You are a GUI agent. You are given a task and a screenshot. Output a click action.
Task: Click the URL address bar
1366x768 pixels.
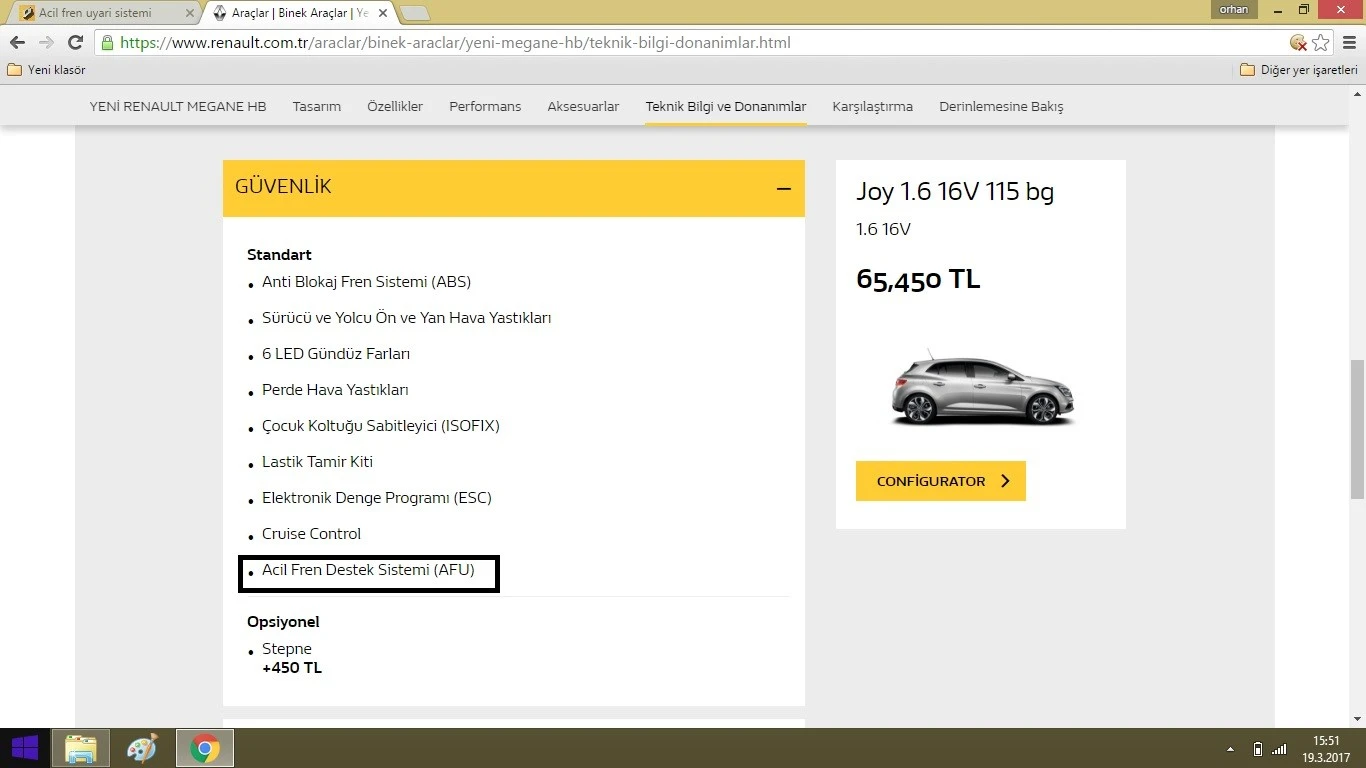point(700,43)
